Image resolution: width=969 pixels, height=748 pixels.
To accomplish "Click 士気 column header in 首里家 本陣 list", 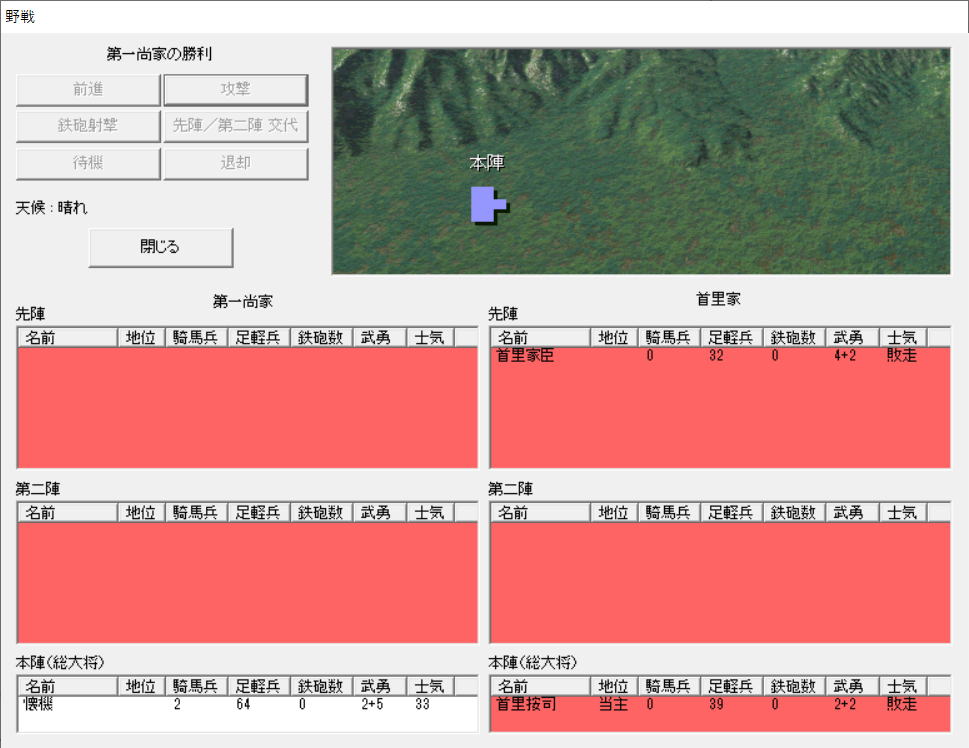I will [x=902, y=686].
